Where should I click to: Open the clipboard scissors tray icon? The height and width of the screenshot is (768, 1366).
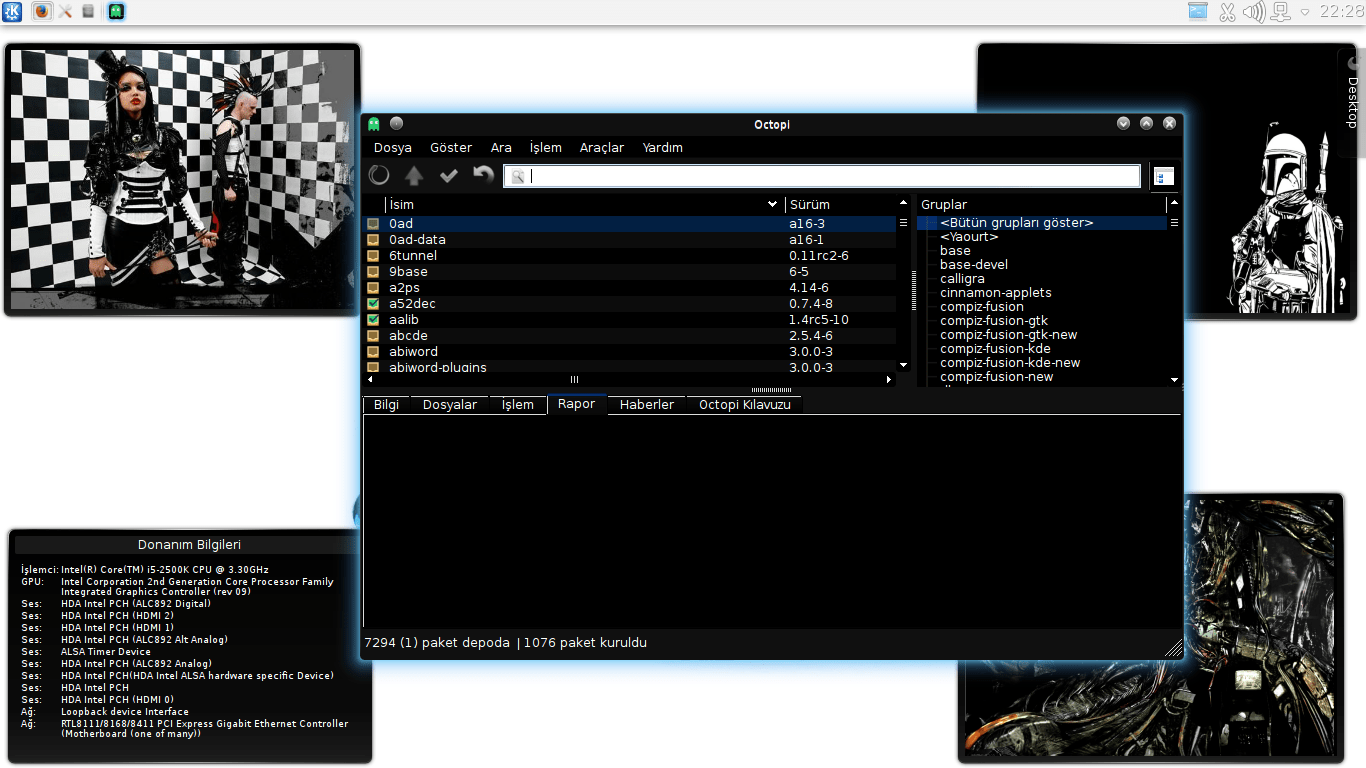point(1227,12)
